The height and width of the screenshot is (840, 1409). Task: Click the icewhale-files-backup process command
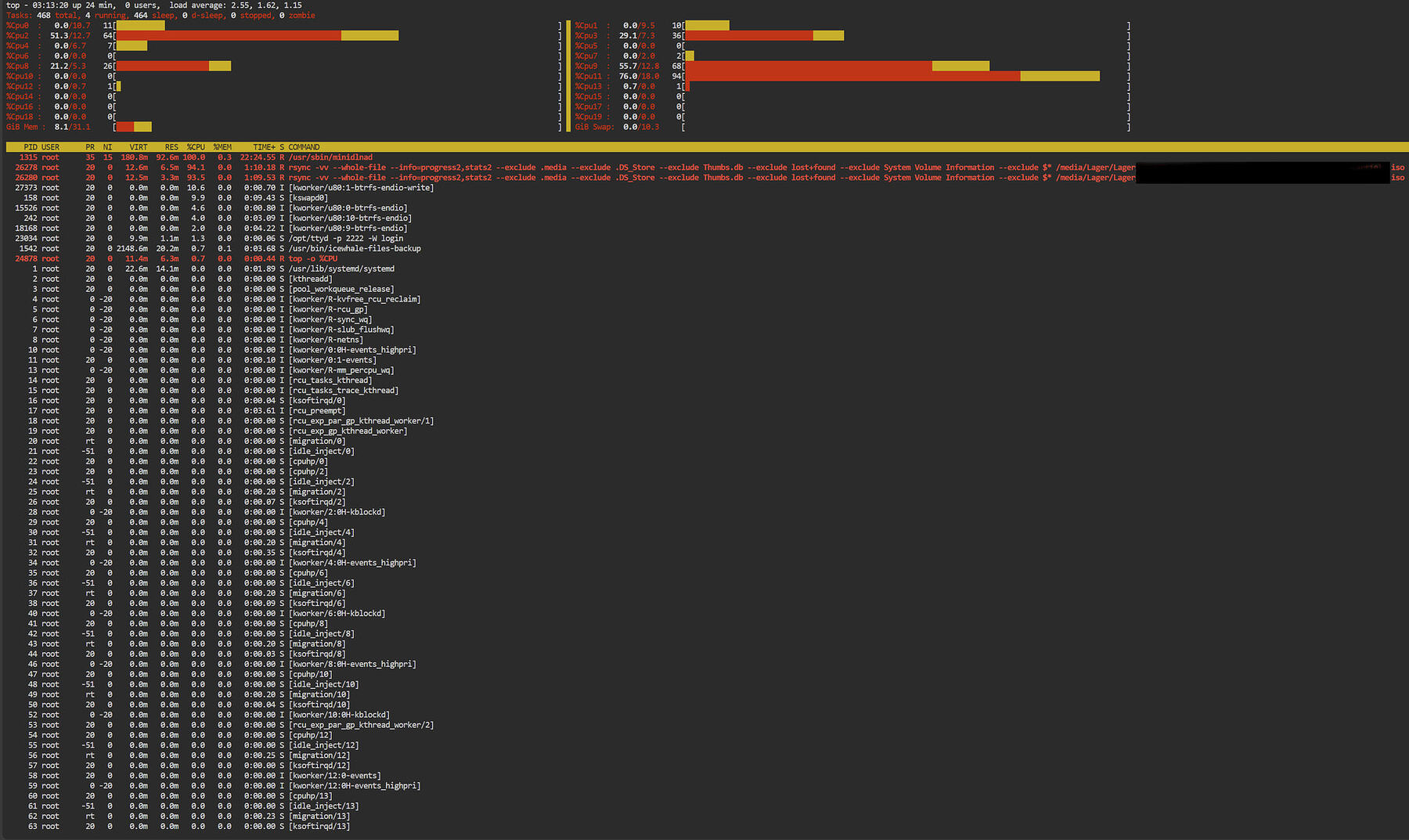click(x=355, y=249)
